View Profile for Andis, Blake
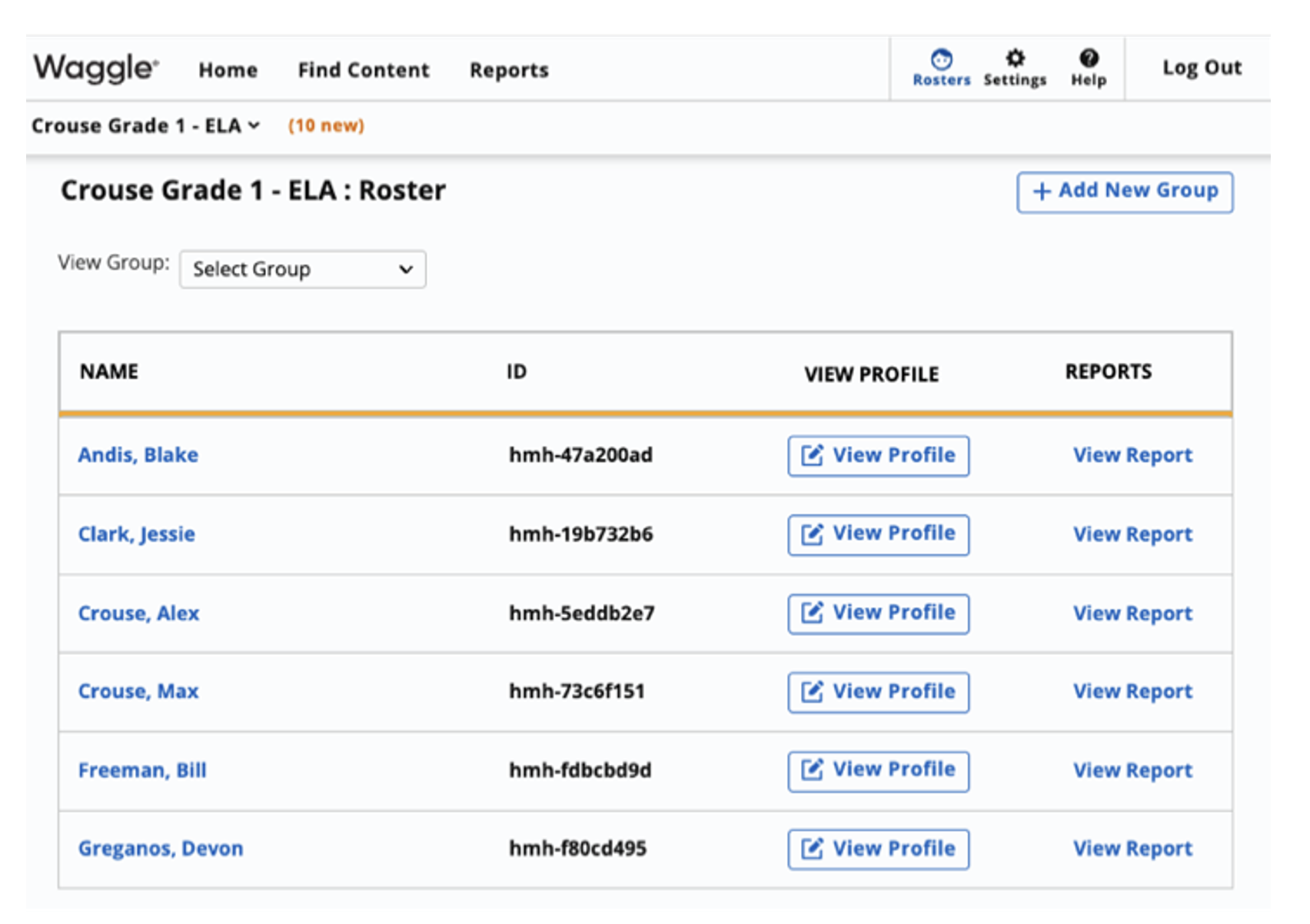Viewport: 1310px width, 924px height. click(878, 456)
